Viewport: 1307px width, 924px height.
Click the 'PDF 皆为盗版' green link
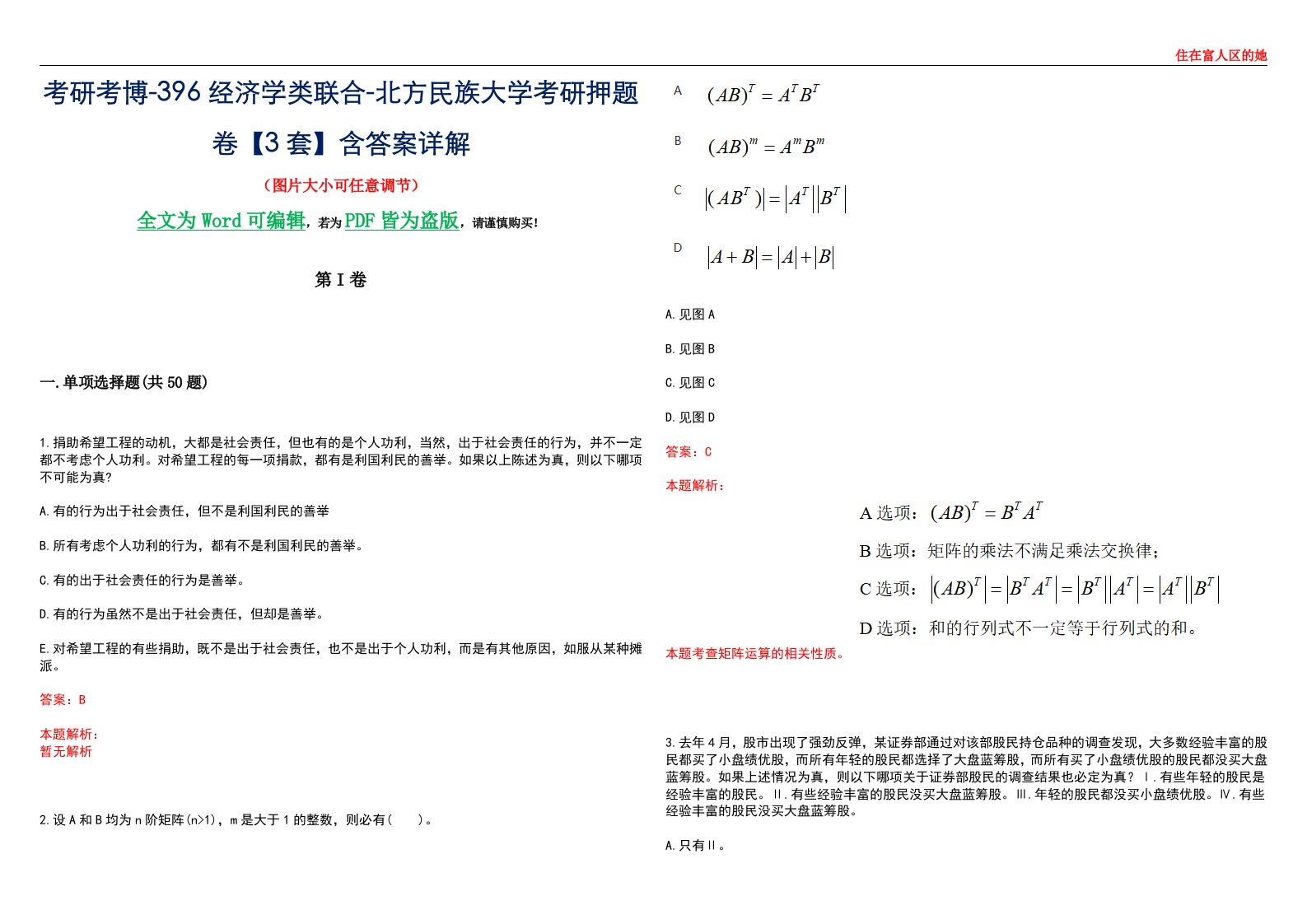(x=402, y=221)
